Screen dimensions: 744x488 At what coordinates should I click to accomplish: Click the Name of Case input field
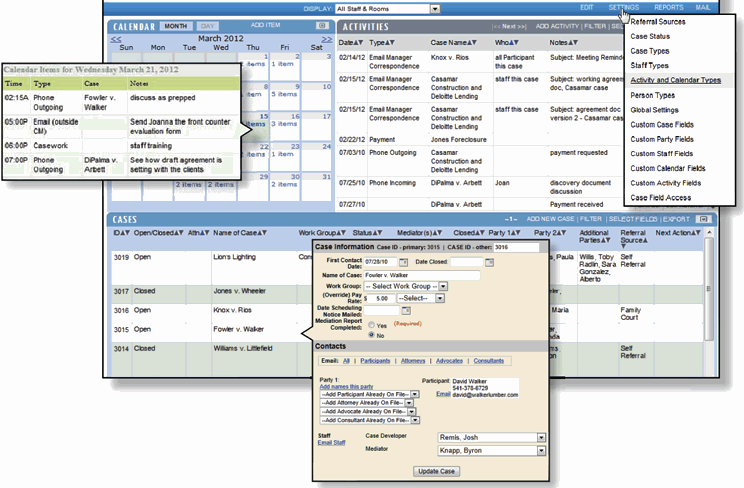coord(422,275)
